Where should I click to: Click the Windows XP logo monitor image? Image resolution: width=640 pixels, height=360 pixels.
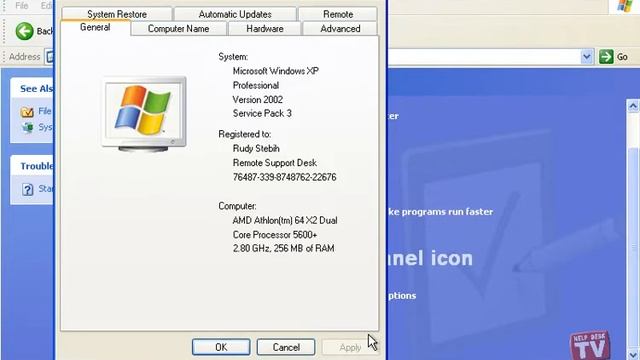click(x=144, y=114)
